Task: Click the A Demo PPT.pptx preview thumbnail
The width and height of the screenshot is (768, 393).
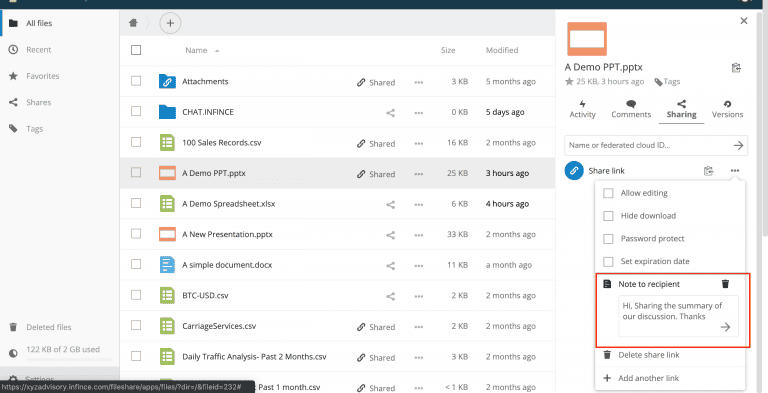Action: point(587,39)
